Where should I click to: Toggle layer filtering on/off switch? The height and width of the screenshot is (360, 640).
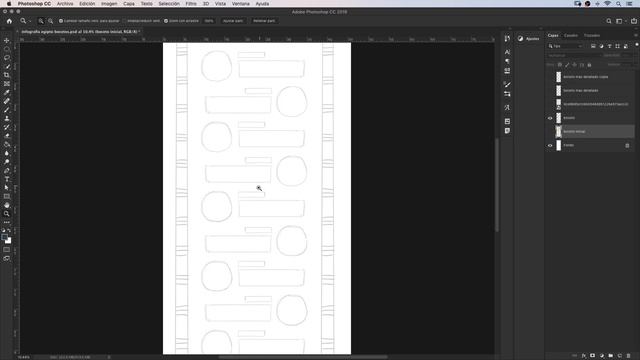(637, 45)
